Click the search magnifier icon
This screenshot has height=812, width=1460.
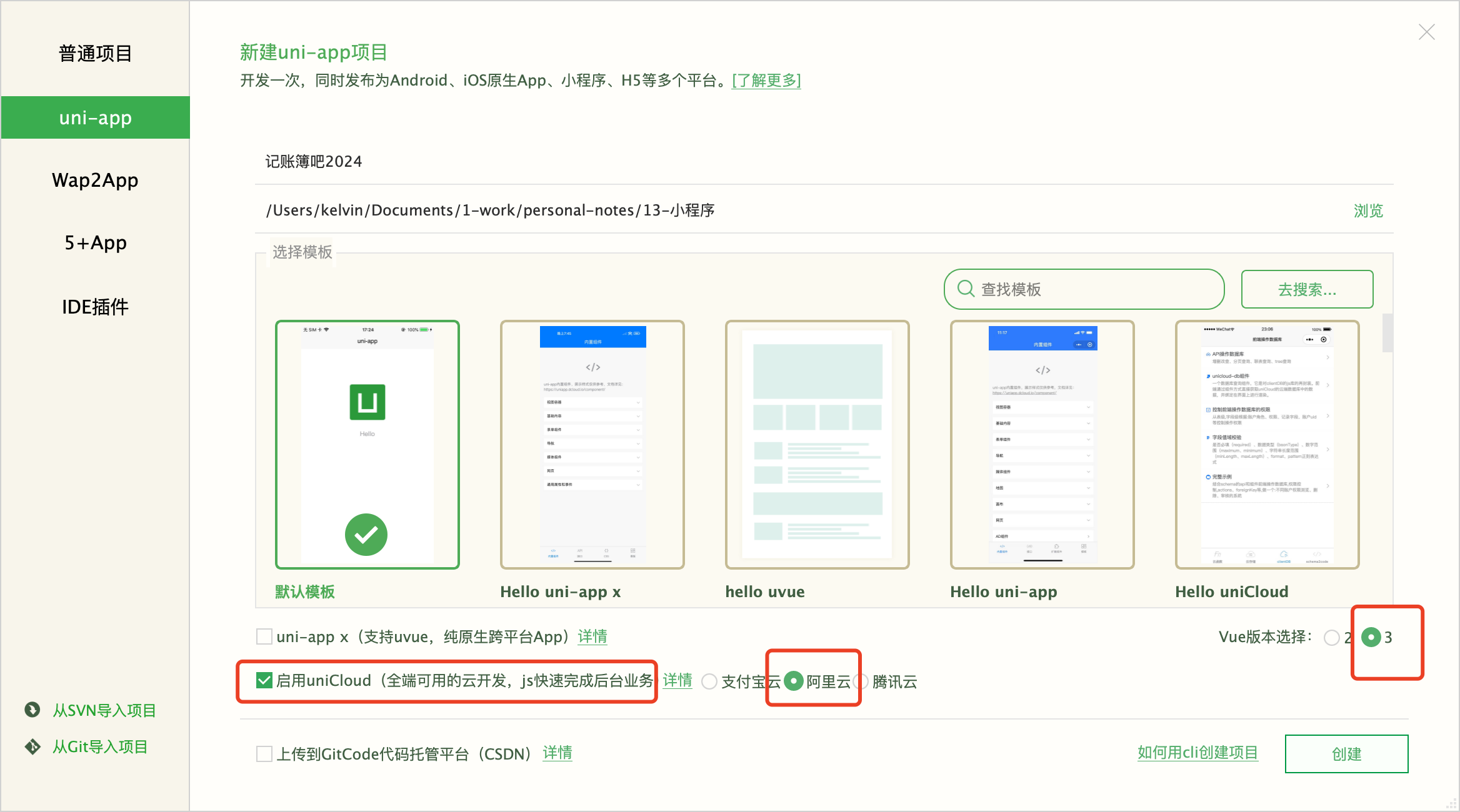point(966,289)
